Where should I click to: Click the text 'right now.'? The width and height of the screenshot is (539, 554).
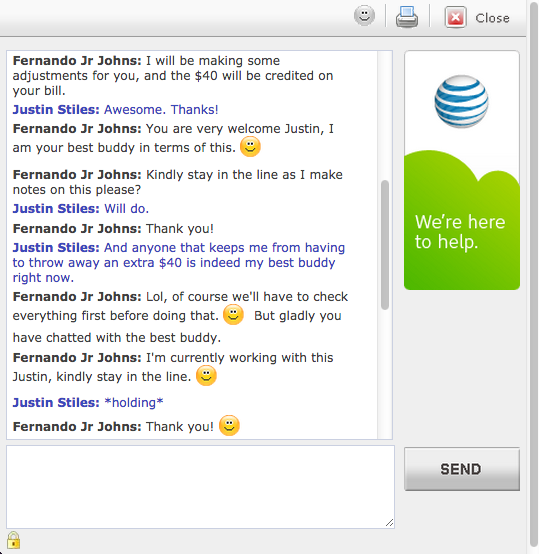click(43, 278)
